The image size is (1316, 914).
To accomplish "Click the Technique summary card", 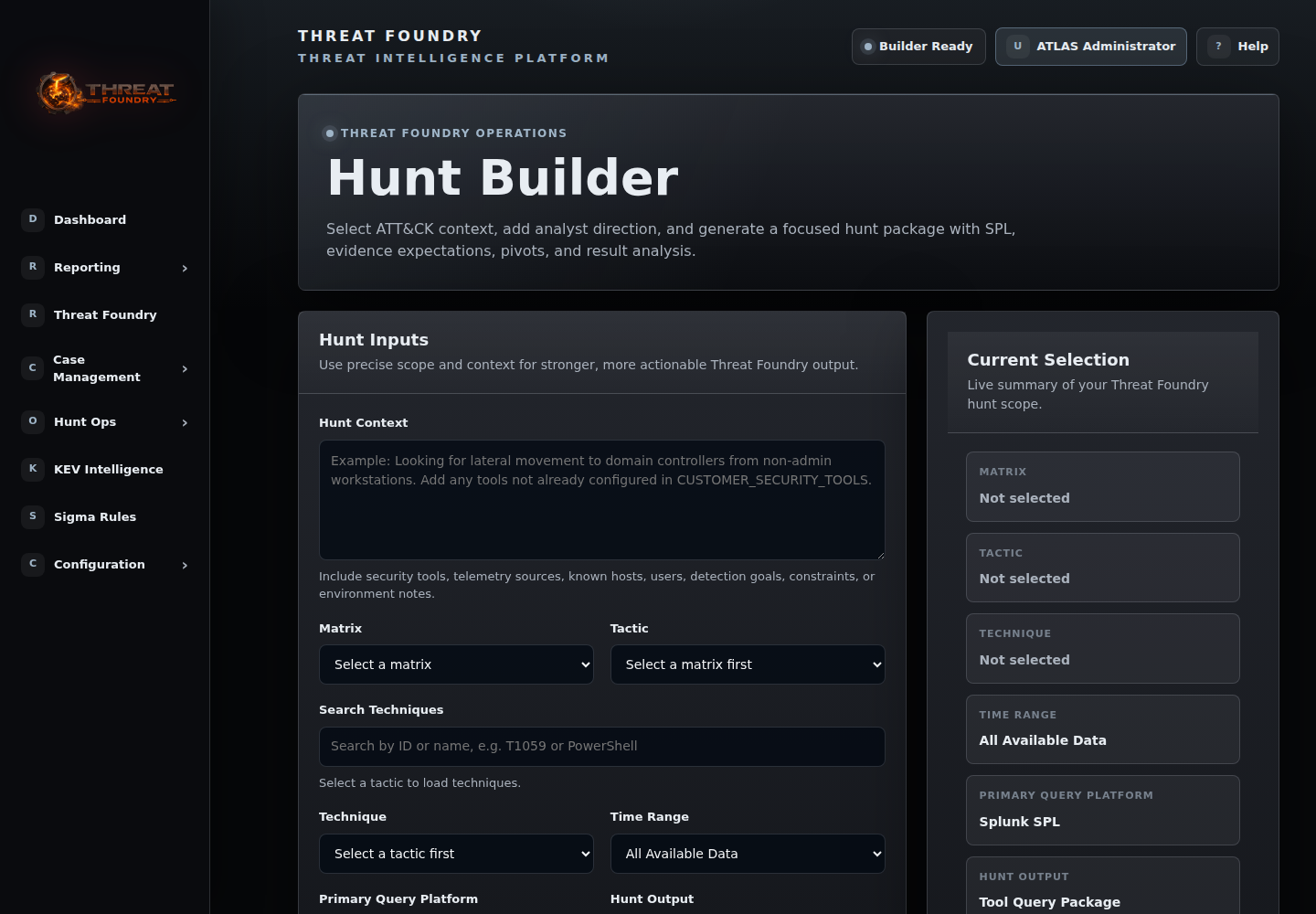I will 1103,649.
